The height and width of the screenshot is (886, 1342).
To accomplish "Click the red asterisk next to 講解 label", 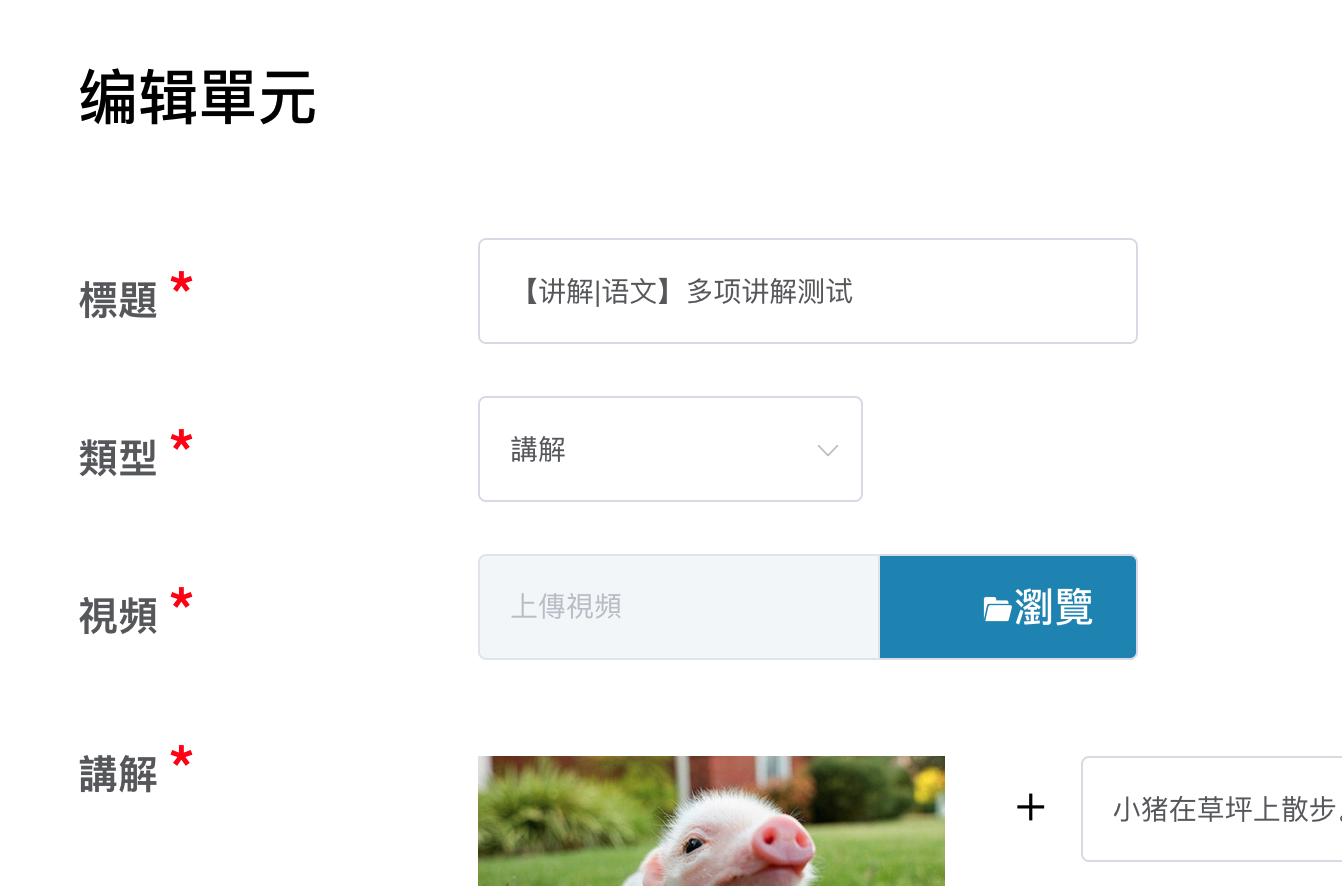I will [x=181, y=759].
